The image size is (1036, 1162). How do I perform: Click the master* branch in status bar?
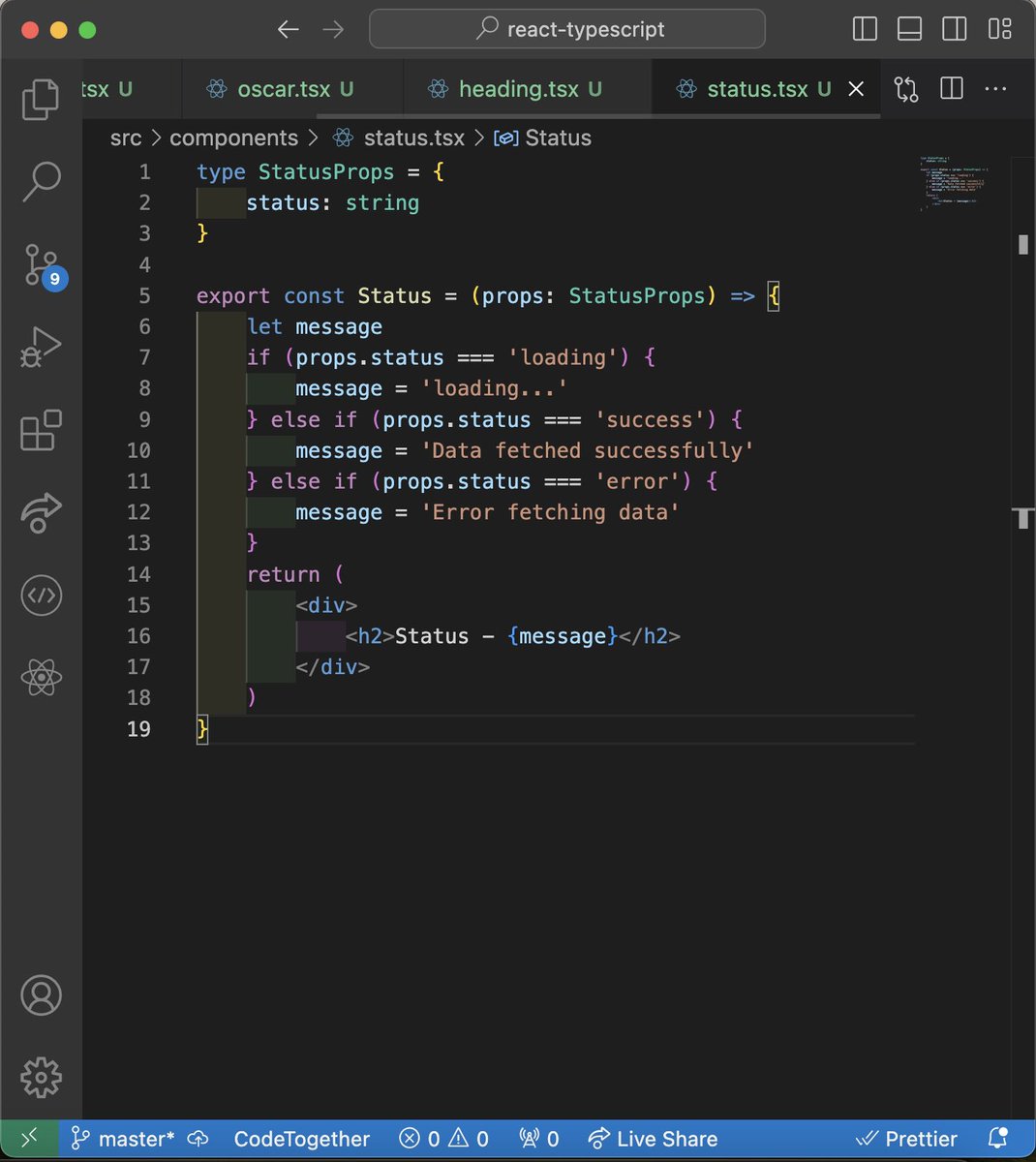pyautogui.click(x=123, y=1139)
